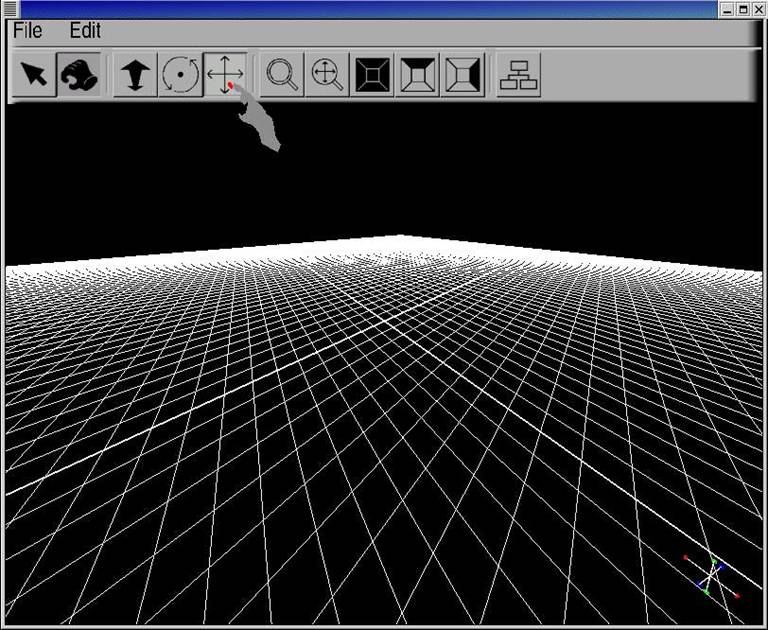
Task: Choose the up-down move tool
Action: [x=135, y=74]
